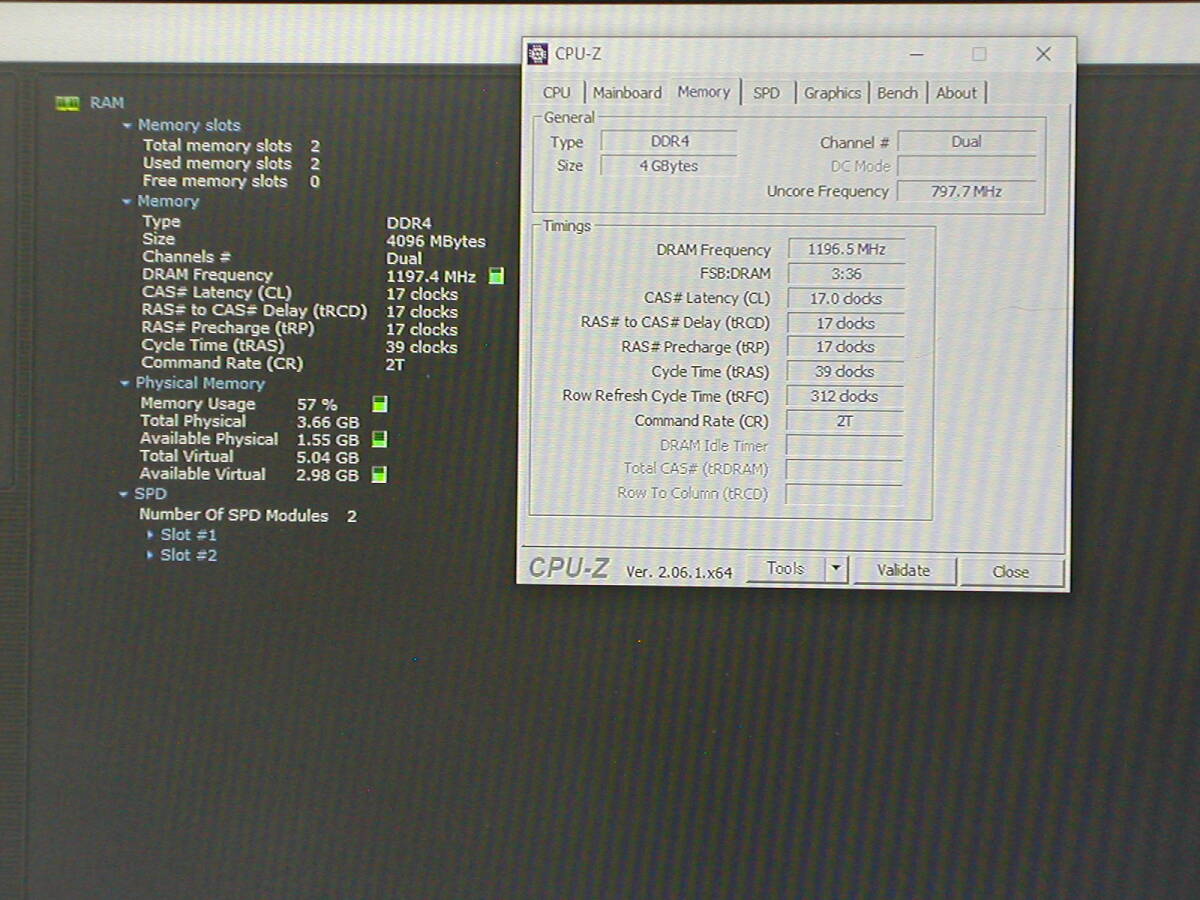
Task: Click the Validate button
Action: (903, 571)
